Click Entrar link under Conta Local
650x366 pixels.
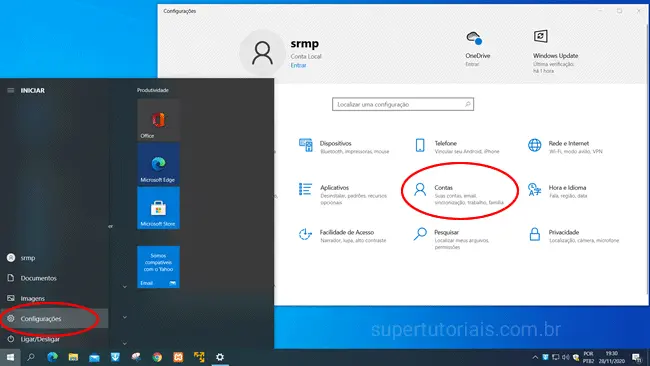coord(298,65)
